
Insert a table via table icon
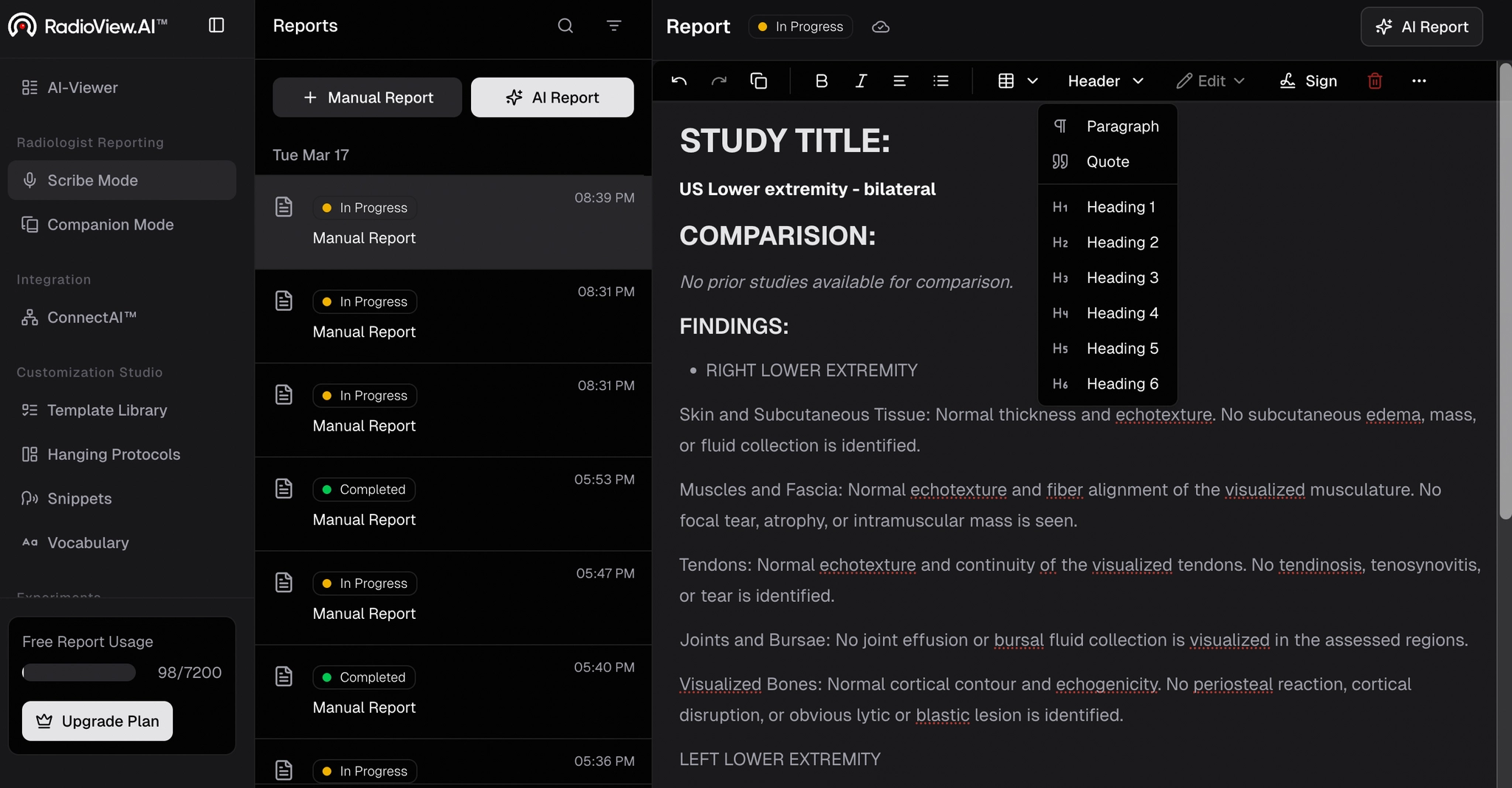pos(1006,81)
